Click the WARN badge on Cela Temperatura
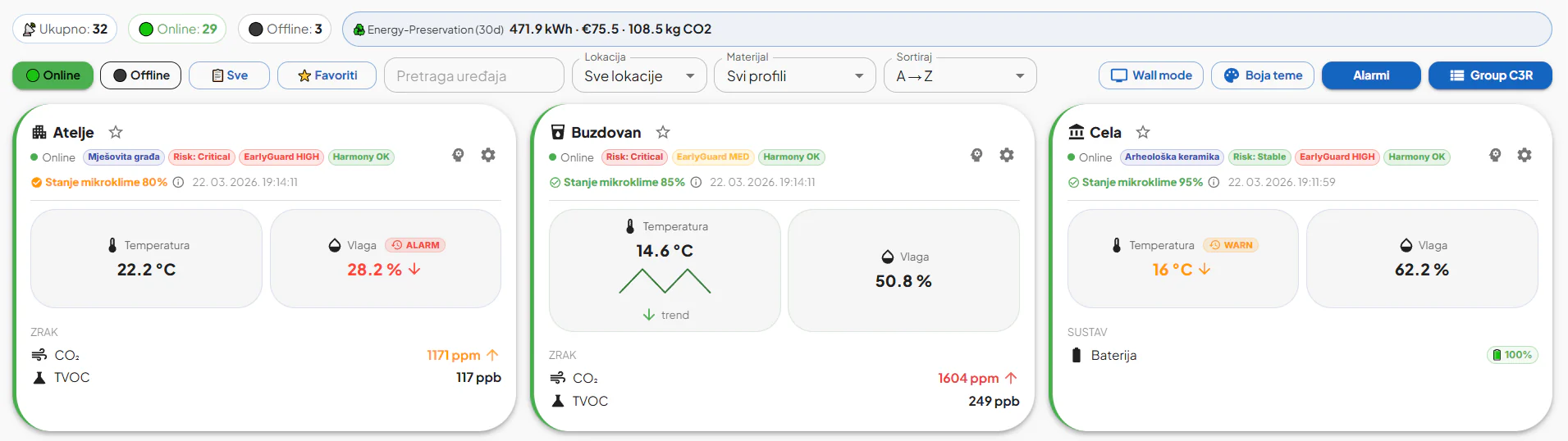1568x441 pixels. pyautogui.click(x=1231, y=245)
